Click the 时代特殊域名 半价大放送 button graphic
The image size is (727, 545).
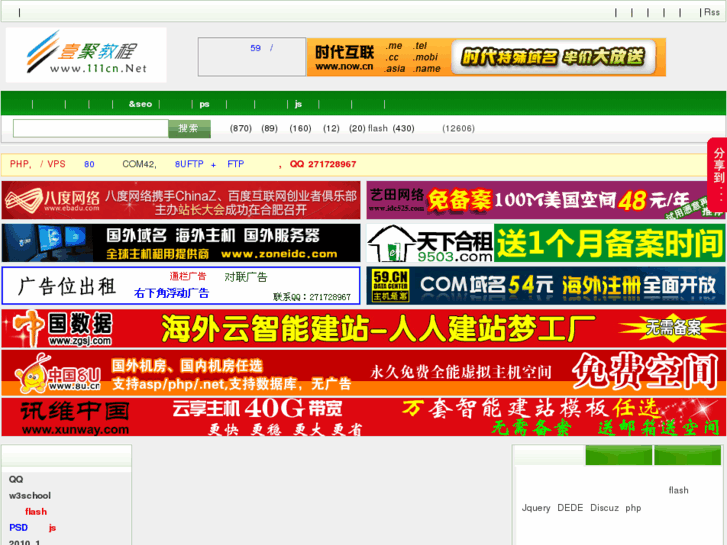[x=554, y=57]
